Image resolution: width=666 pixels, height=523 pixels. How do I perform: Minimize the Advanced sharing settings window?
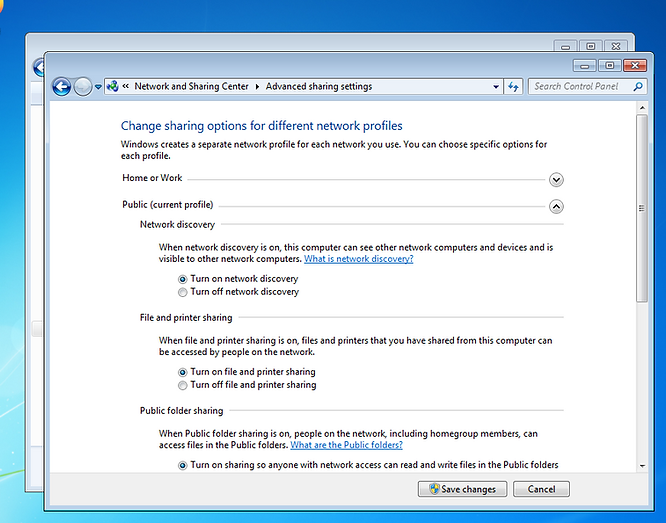click(585, 65)
